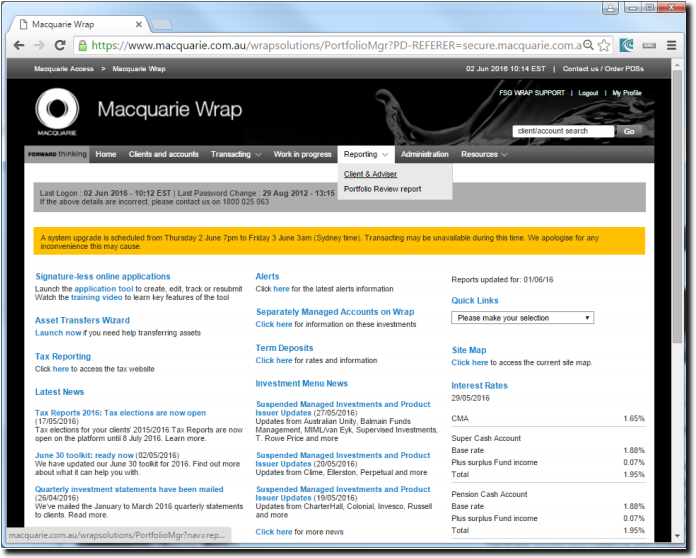Screen dimensions: 696x558
Task: Expand the Transacting dropdown menu
Action: click(x=236, y=154)
